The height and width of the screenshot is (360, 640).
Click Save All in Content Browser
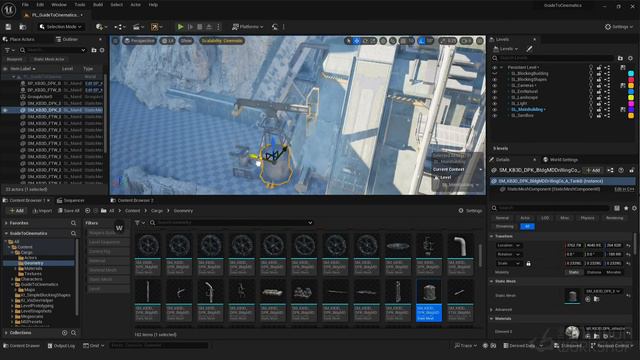pos(69,211)
